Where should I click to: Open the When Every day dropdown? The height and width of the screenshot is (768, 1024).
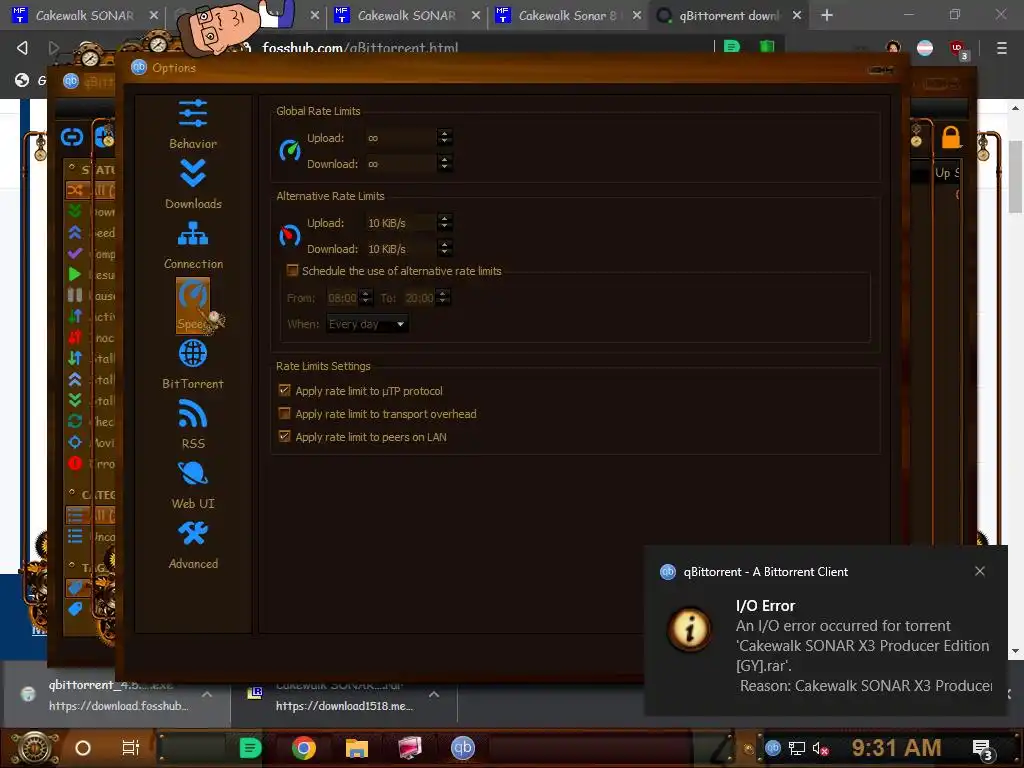click(368, 324)
